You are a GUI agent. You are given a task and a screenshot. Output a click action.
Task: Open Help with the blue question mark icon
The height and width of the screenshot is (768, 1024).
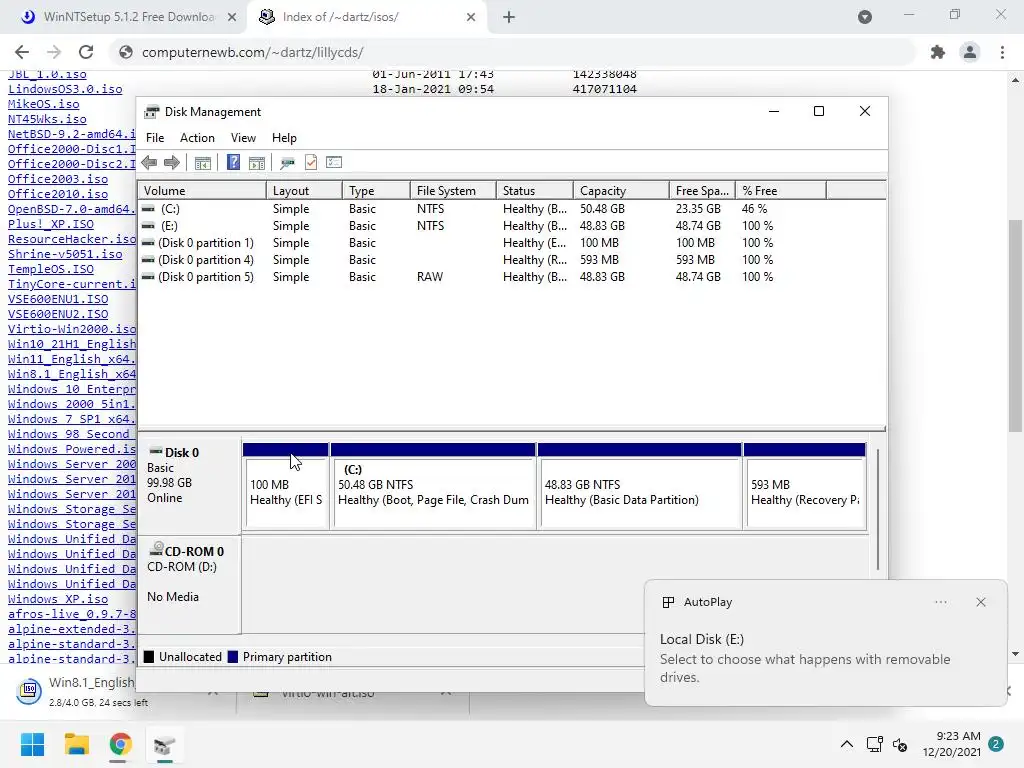[x=233, y=163]
